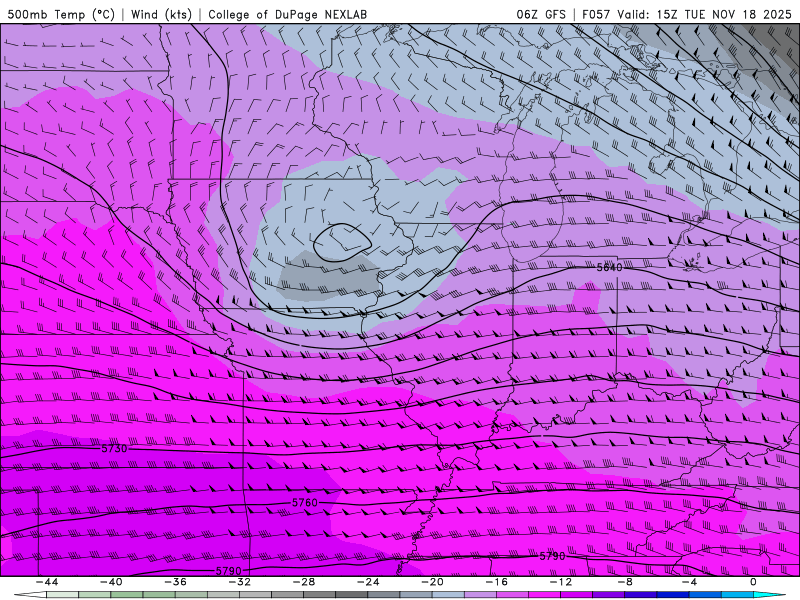This screenshot has width=800, height=600.
Task: Click 'Valid: 15Z TUE NOV 18 2025' text
Action: [x=704, y=14]
